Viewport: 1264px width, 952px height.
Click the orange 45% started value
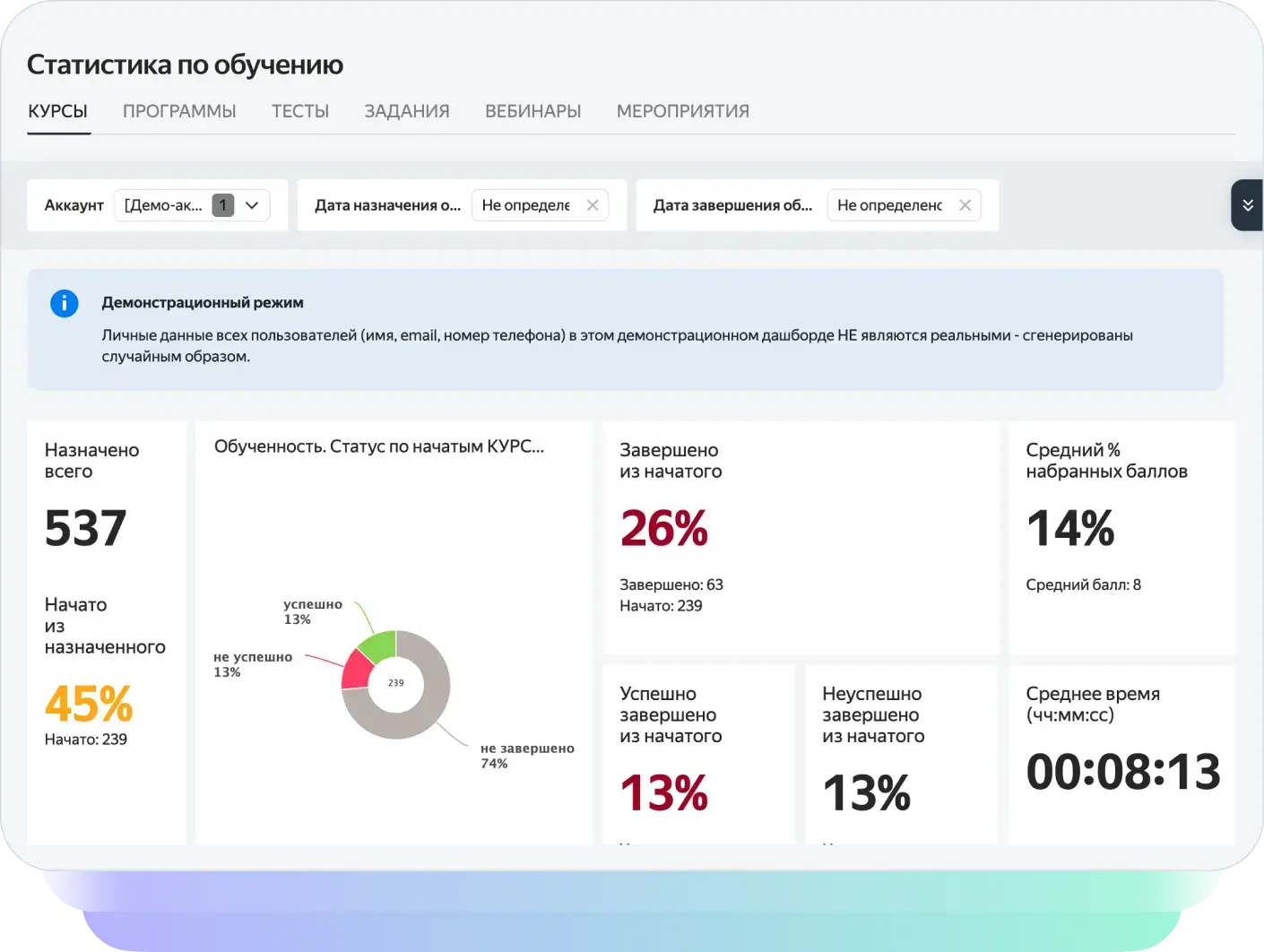point(89,704)
